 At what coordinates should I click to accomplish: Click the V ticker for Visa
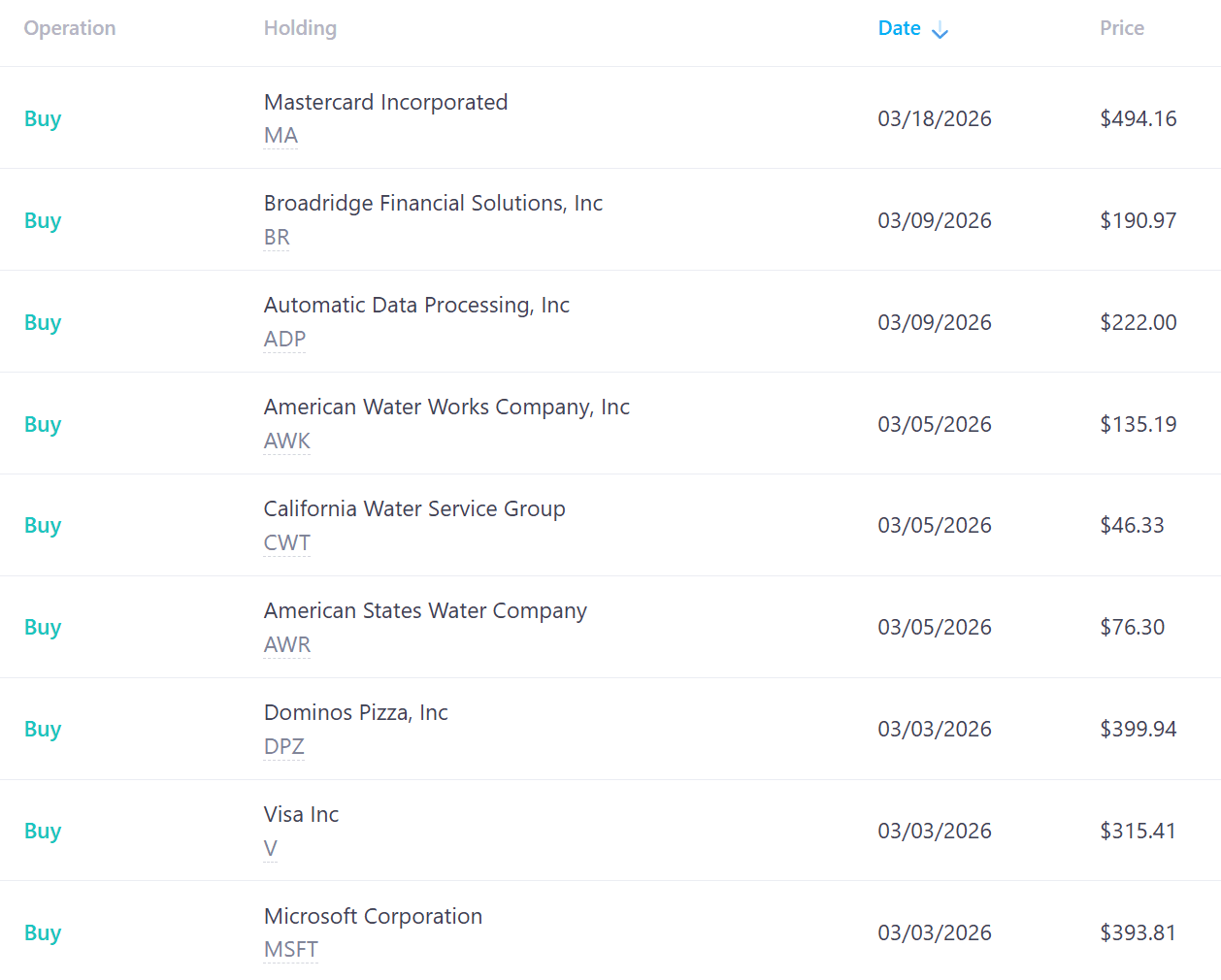pos(271,849)
